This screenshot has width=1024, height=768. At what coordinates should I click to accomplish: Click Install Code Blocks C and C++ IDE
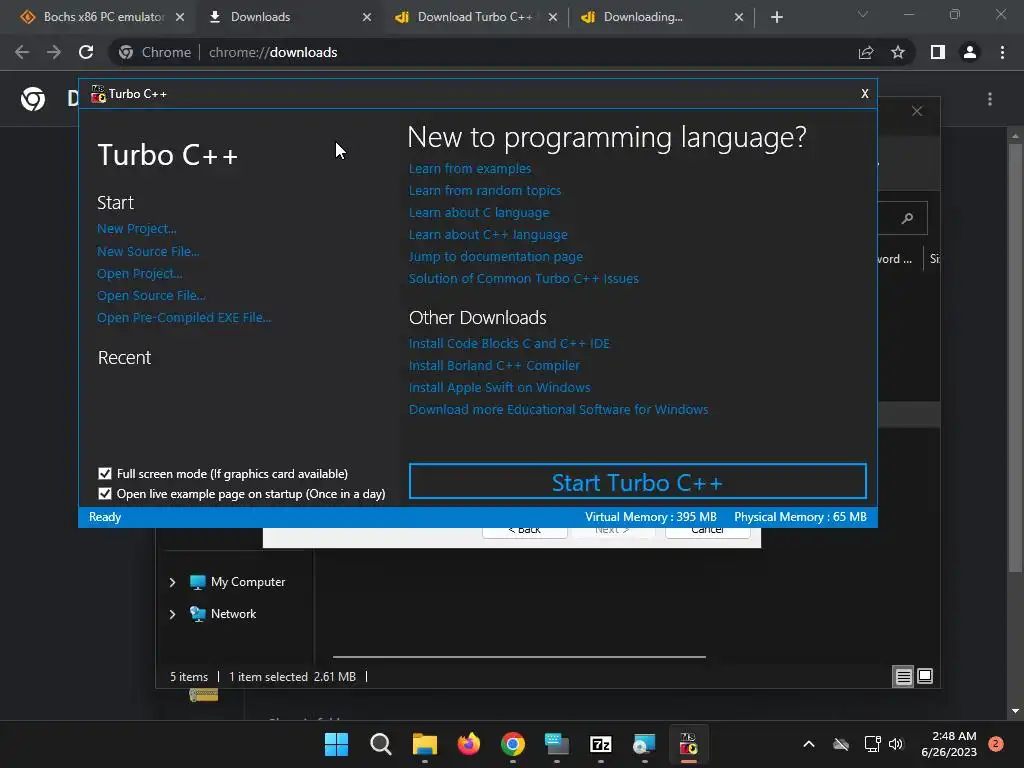coord(509,344)
